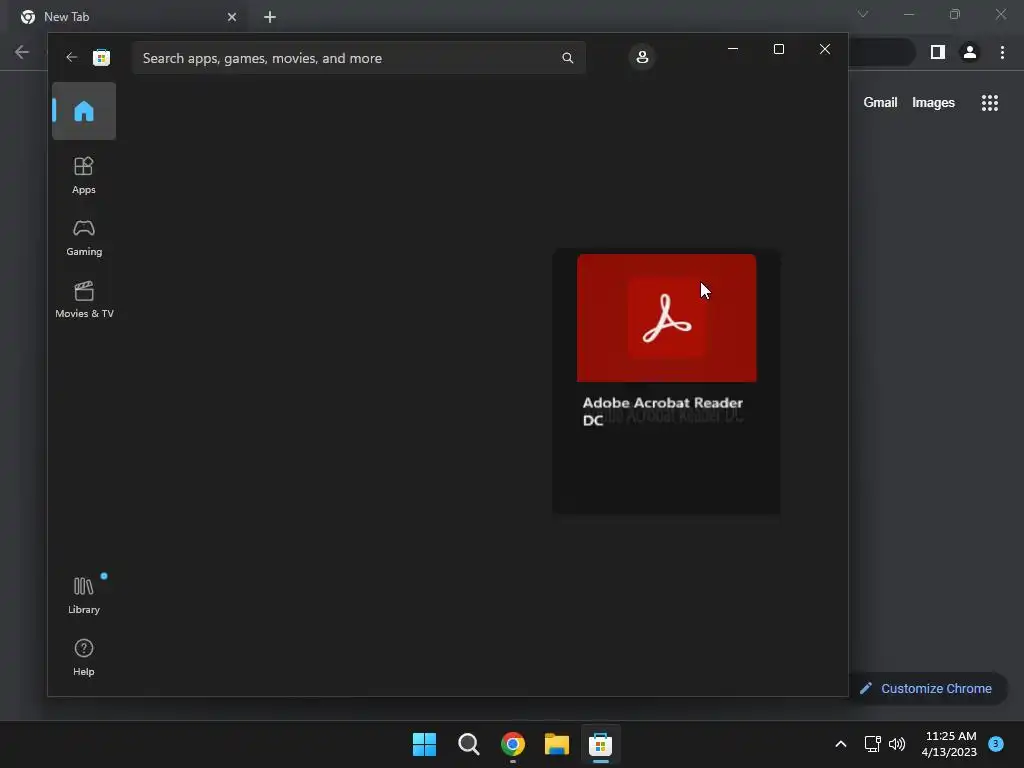Show hidden system tray icons
Image resolution: width=1024 pixels, height=768 pixels.
pyautogui.click(x=840, y=744)
